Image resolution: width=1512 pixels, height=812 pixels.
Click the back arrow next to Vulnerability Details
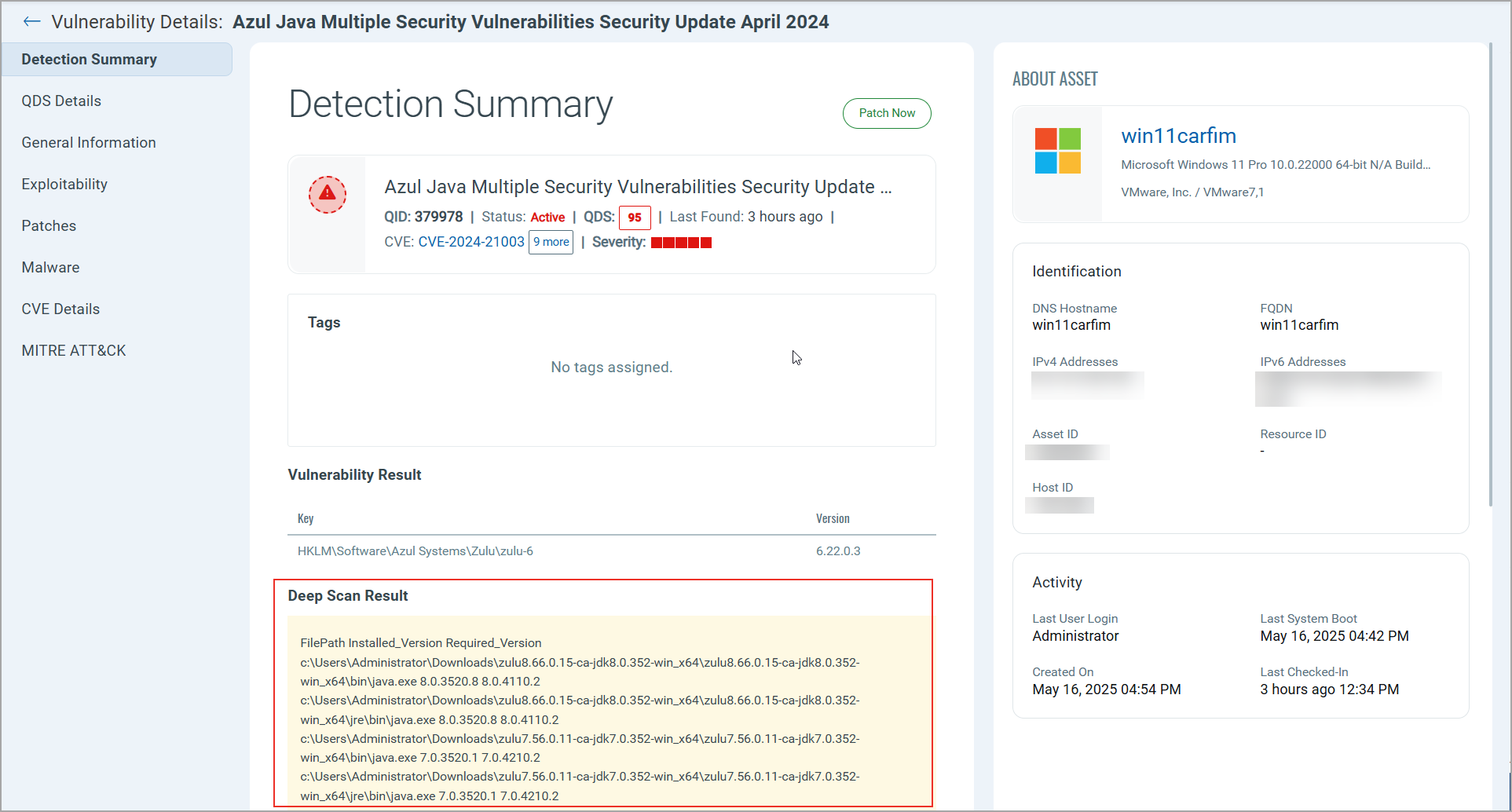(31, 22)
